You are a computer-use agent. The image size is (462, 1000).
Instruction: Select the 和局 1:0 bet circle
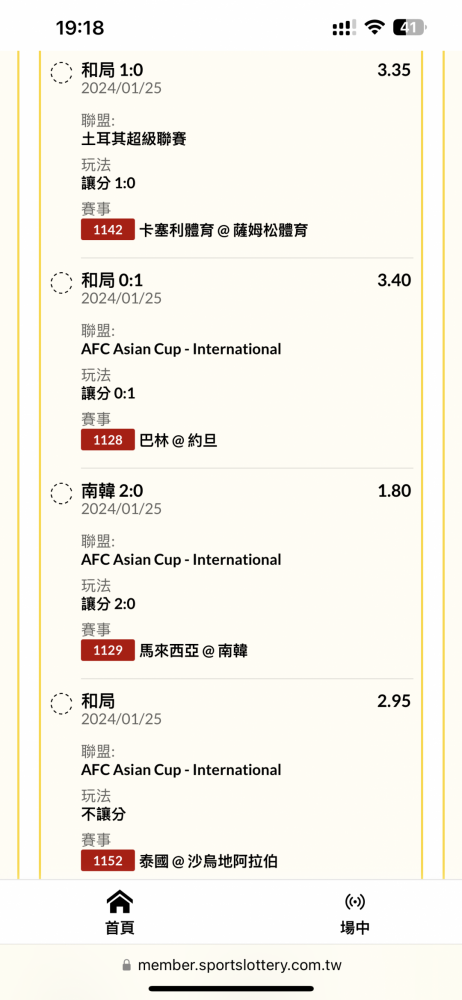pyautogui.click(x=61, y=73)
